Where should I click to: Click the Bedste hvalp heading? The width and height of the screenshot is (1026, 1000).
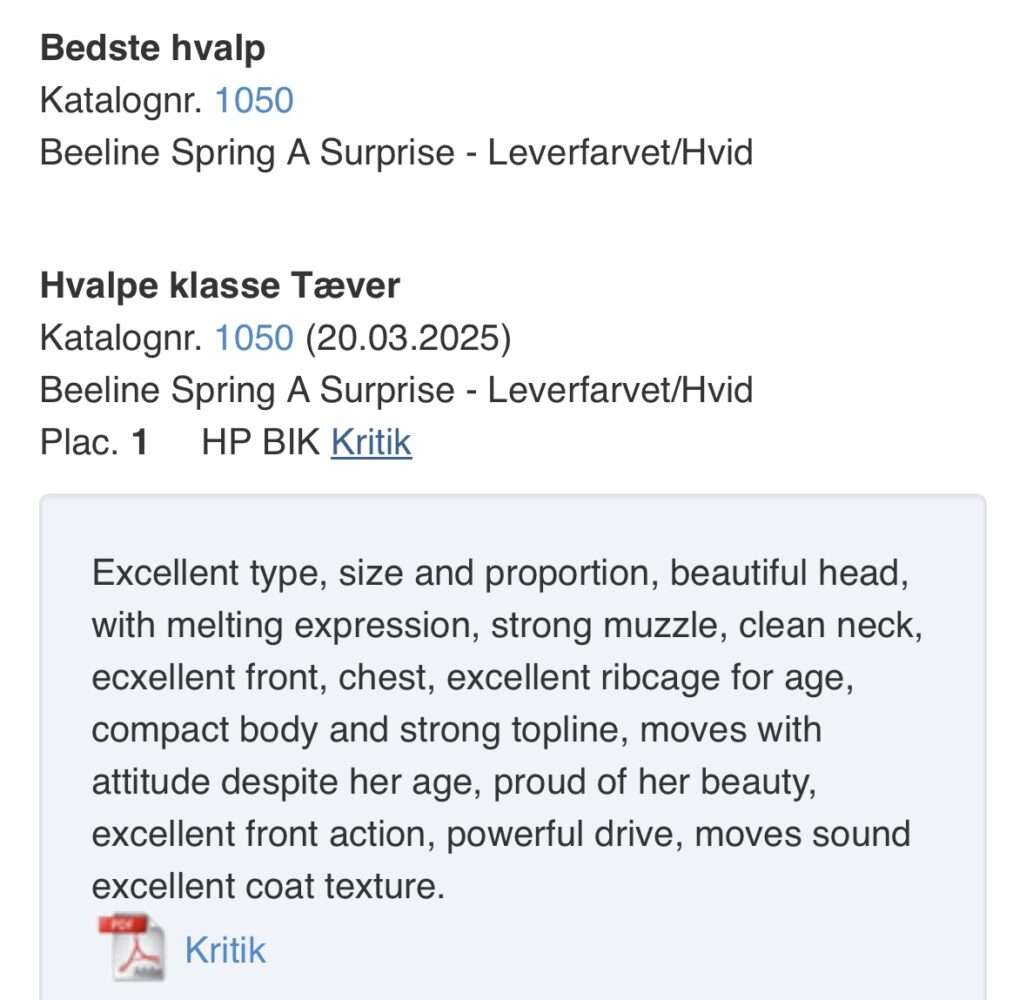coord(152,48)
